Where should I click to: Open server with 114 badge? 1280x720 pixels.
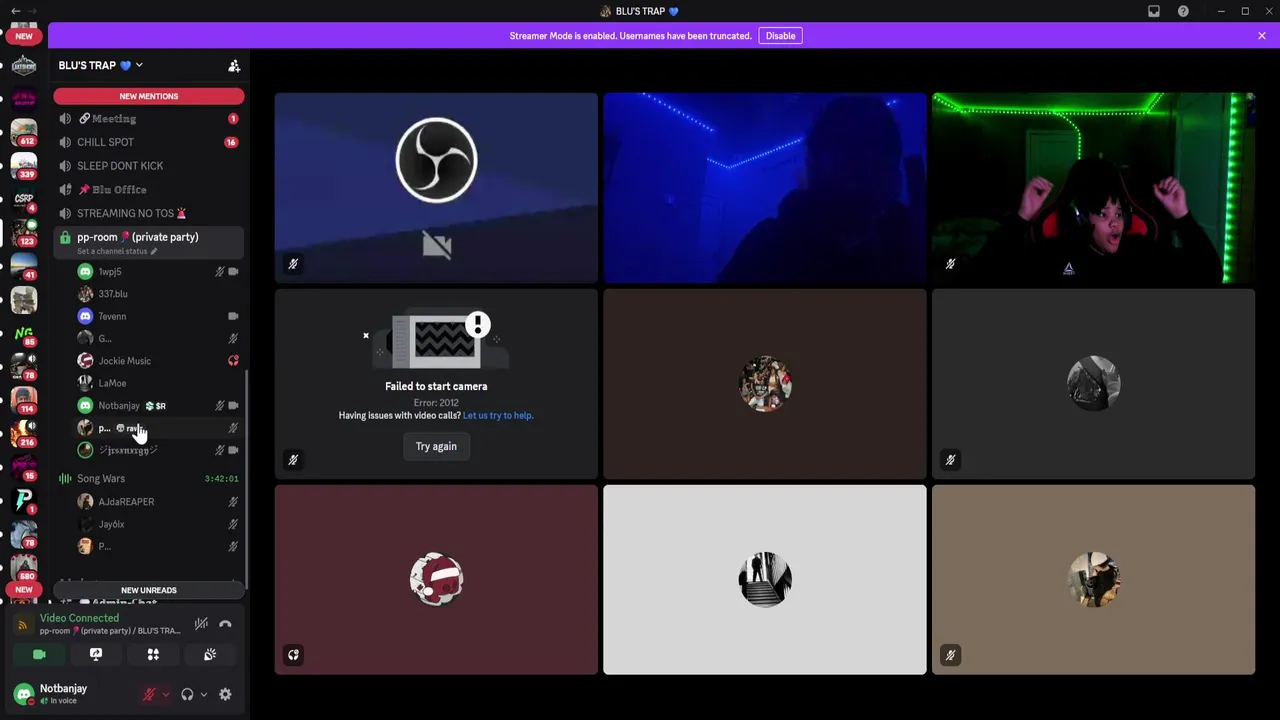click(x=24, y=400)
